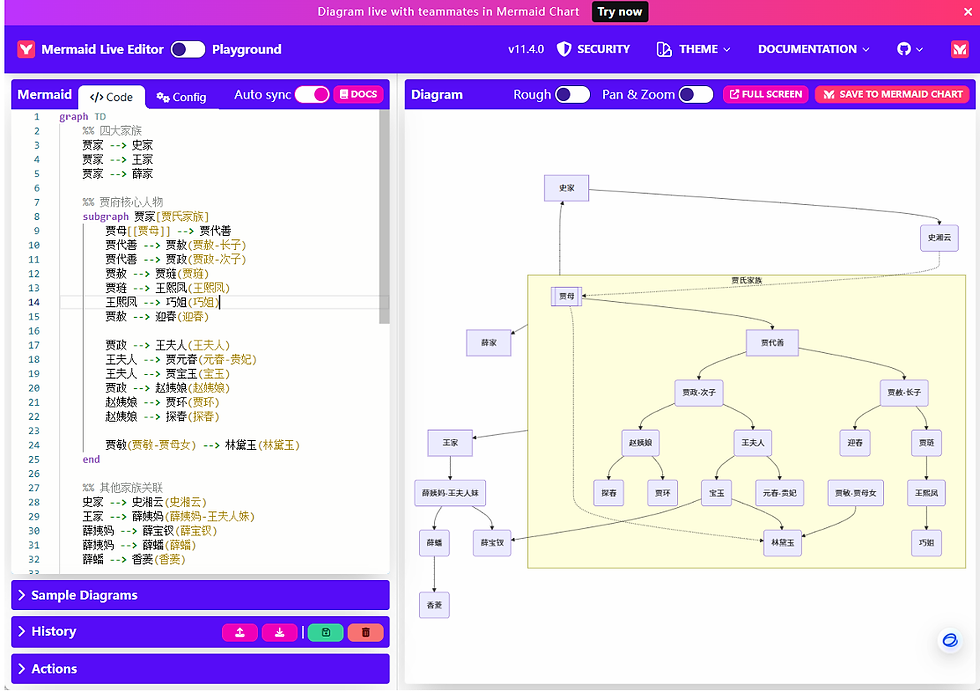Screen dimensions: 980x691
Task: Open the GitHub icon dropdown
Action: click(910, 49)
